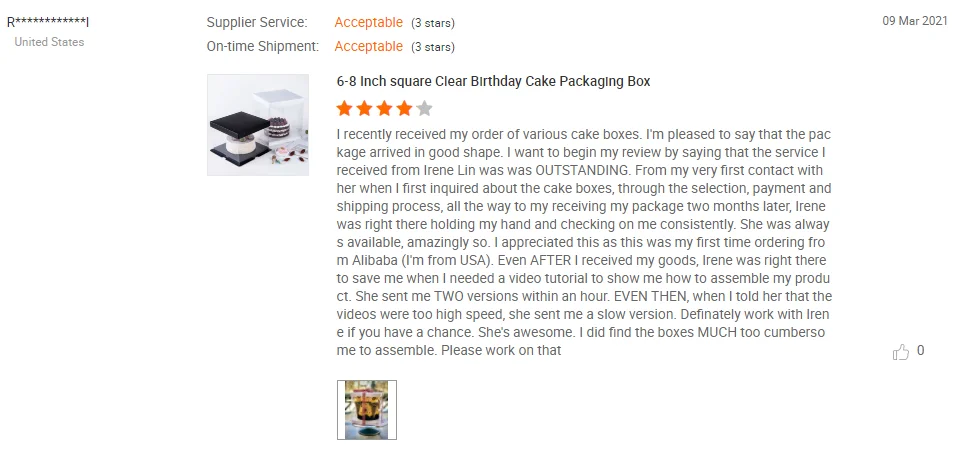This screenshot has height=450, width=959.
Task: Click the United States country label
Action: 49,42
